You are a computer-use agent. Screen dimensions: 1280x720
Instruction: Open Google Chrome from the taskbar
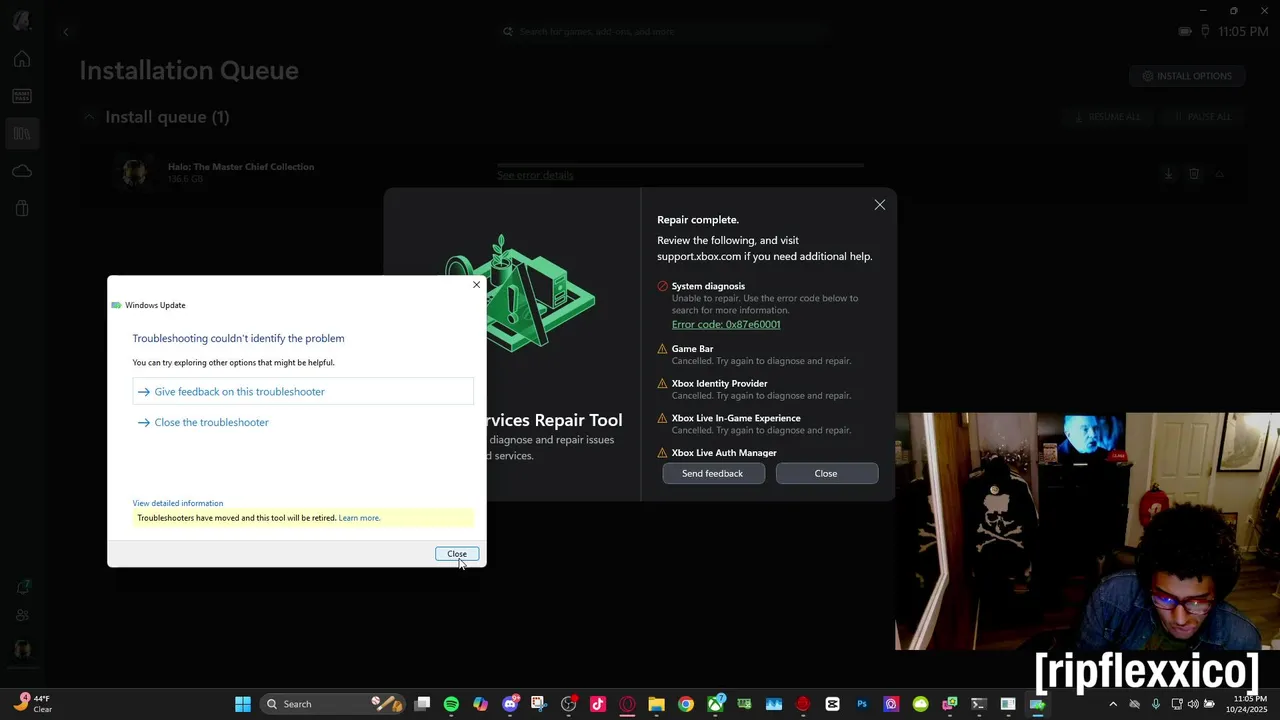(x=686, y=704)
